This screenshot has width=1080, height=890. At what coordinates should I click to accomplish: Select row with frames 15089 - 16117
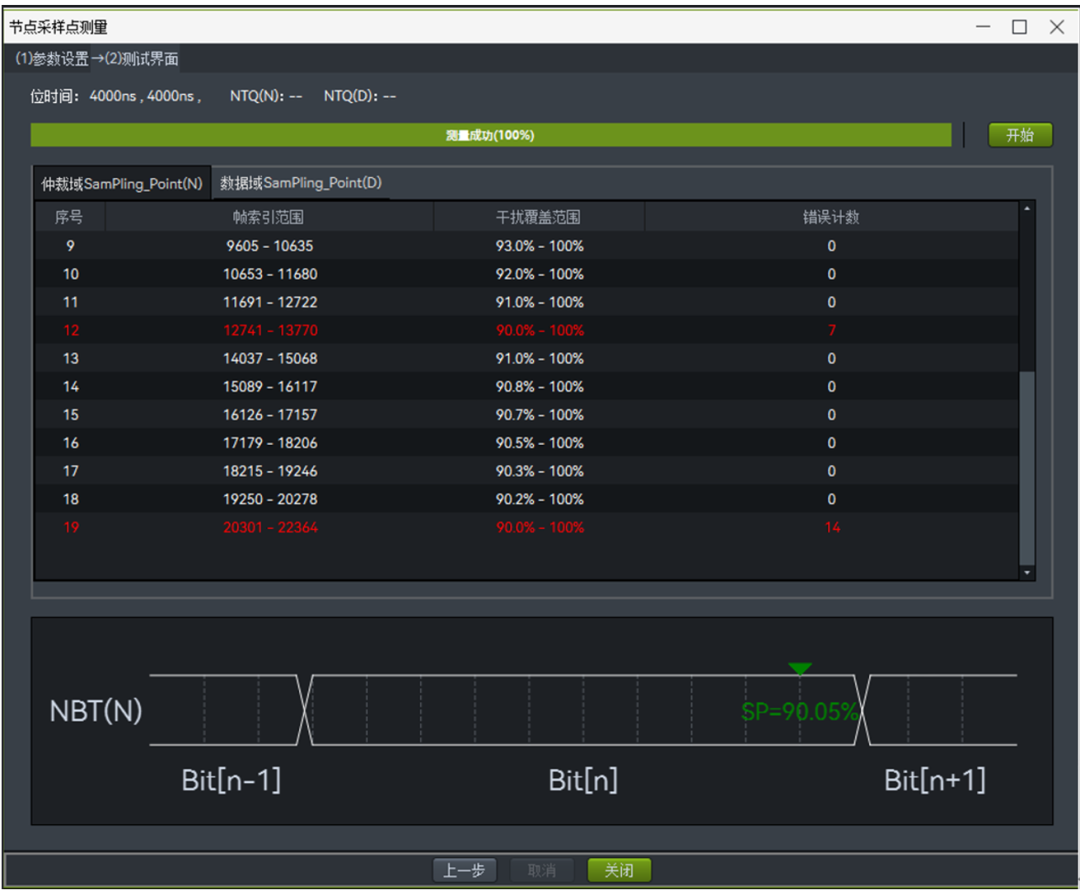pyautogui.click(x=527, y=387)
